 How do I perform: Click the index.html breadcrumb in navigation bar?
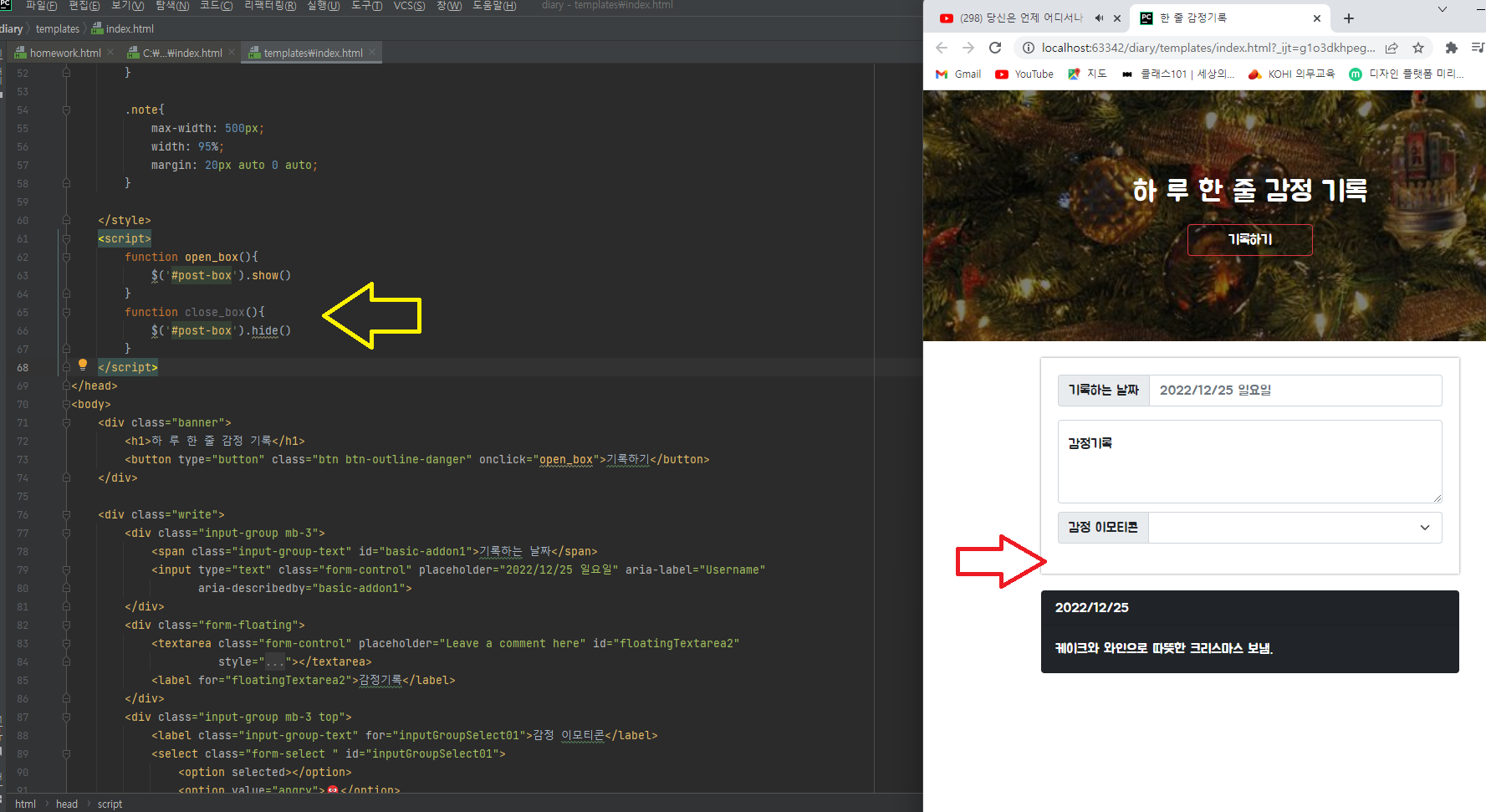pos(123,28)
